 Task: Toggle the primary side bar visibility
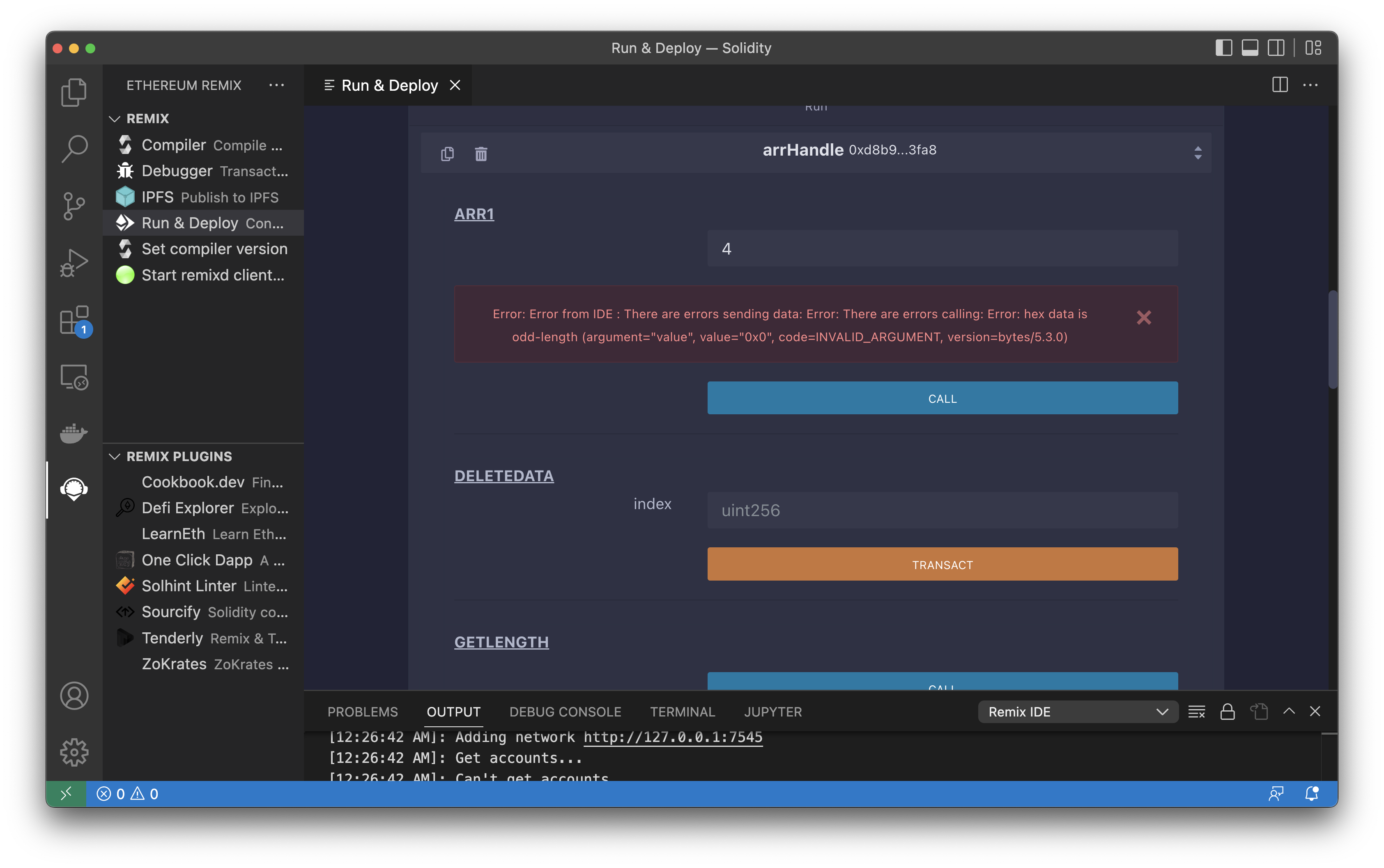tap(1224, 48)
